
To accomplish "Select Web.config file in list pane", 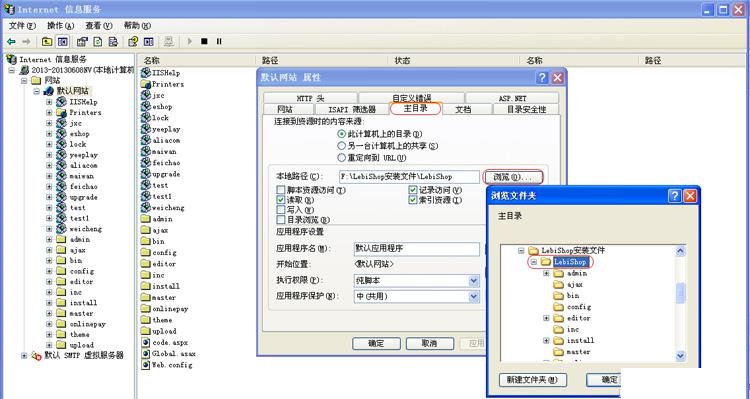I will (x=167, y=365).
